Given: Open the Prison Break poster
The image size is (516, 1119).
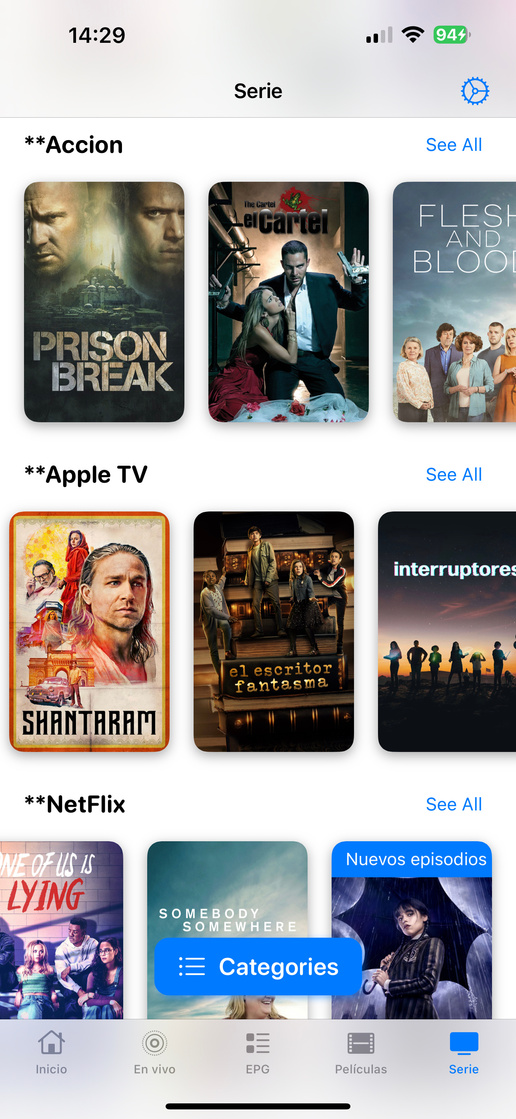Looking at the screenshot, I should click(x=104, y=302).
